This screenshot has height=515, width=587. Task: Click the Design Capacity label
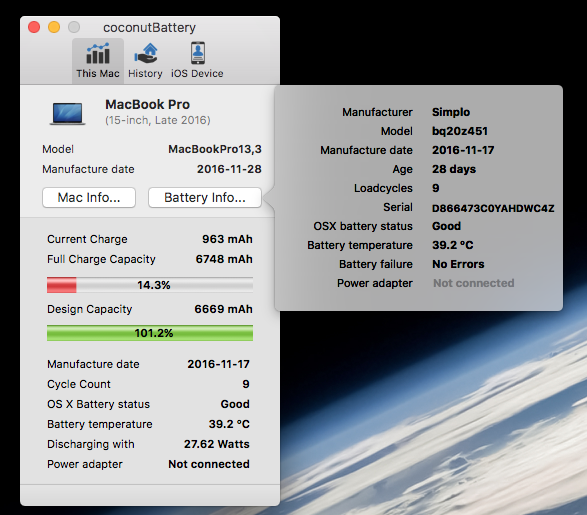89,309
